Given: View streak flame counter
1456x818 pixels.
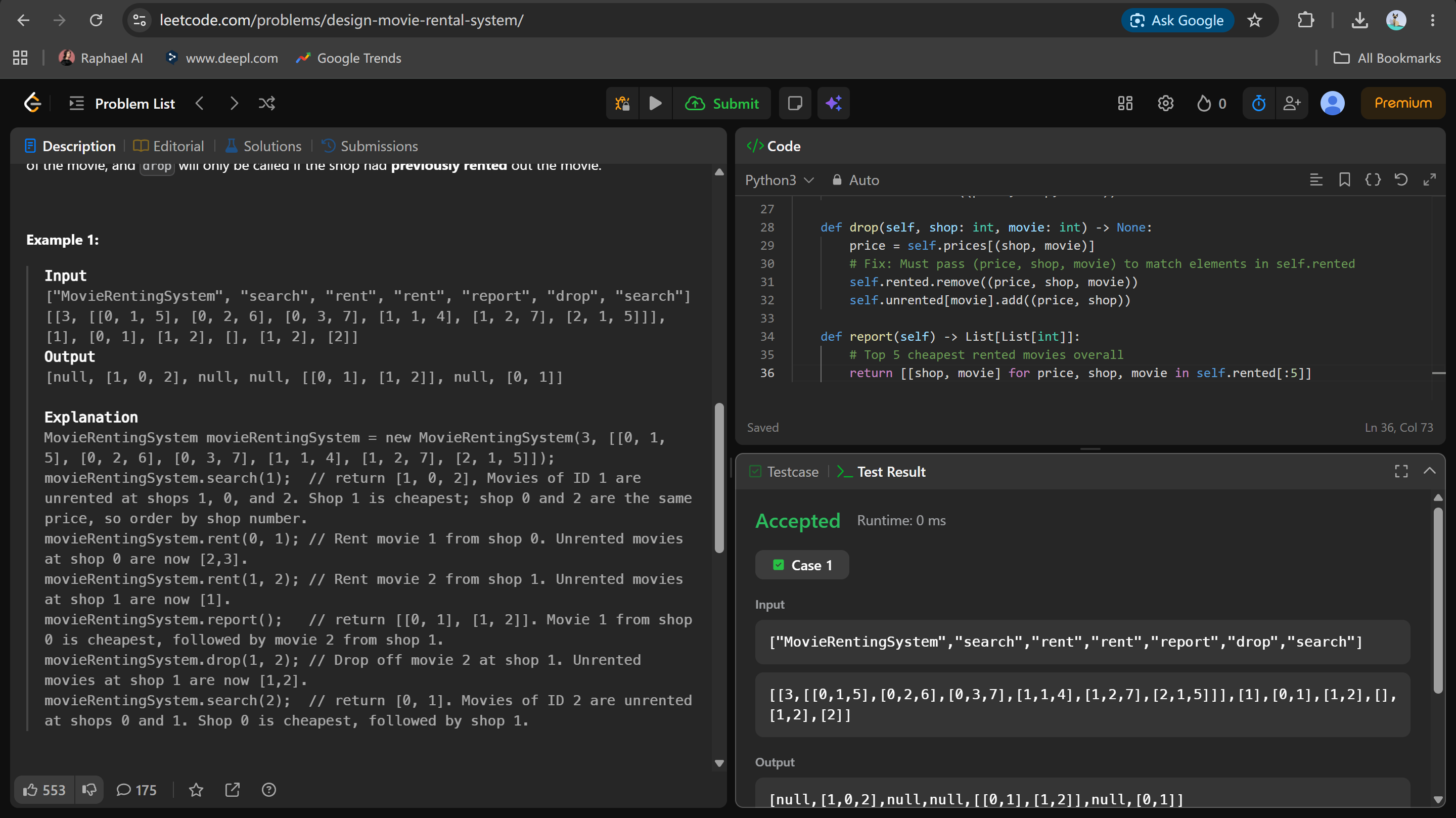Looking at the screenshot, I should (x=1211, y=104).
